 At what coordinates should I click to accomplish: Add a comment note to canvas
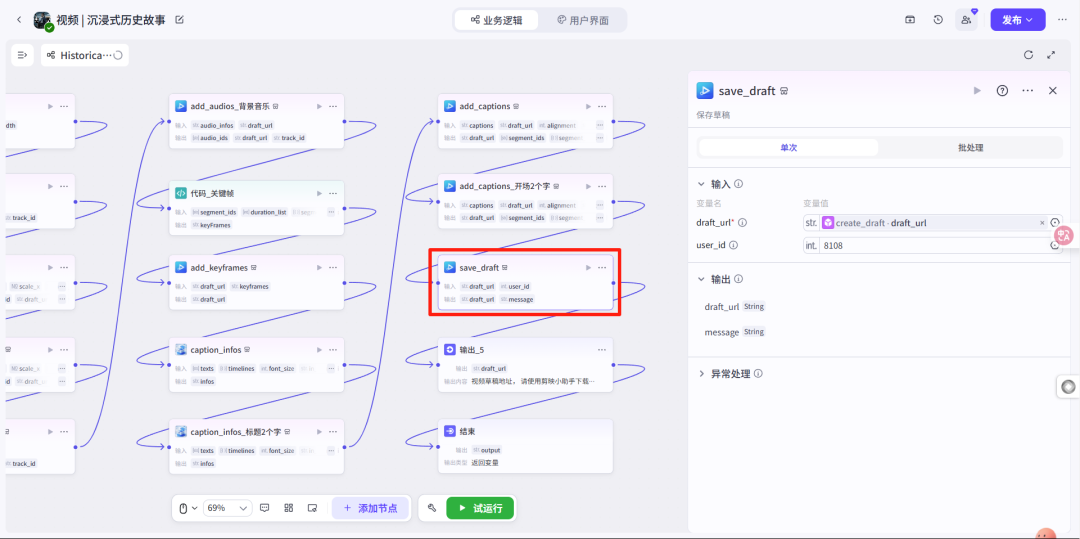point(264,508)
